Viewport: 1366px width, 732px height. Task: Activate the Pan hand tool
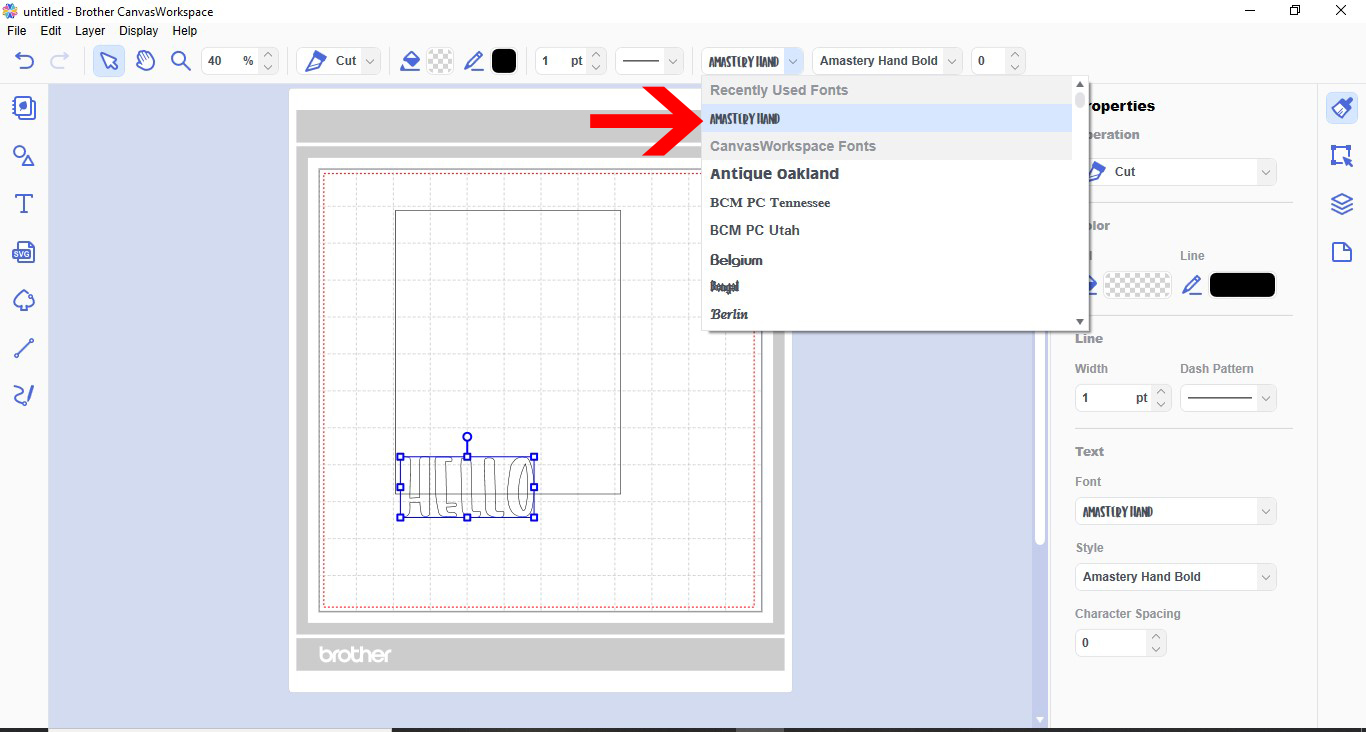pyautogui.click(x=145, y=61)
